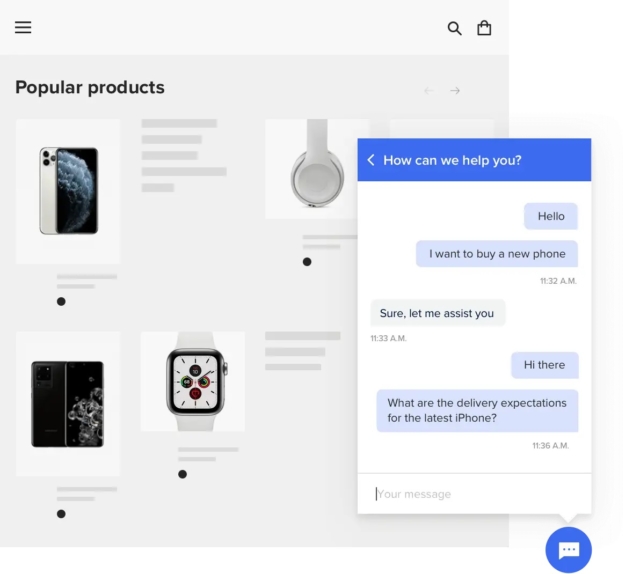The image size is (640, 574).
Task: Click color dot under black Samsung phone
Action: point(61,514)
